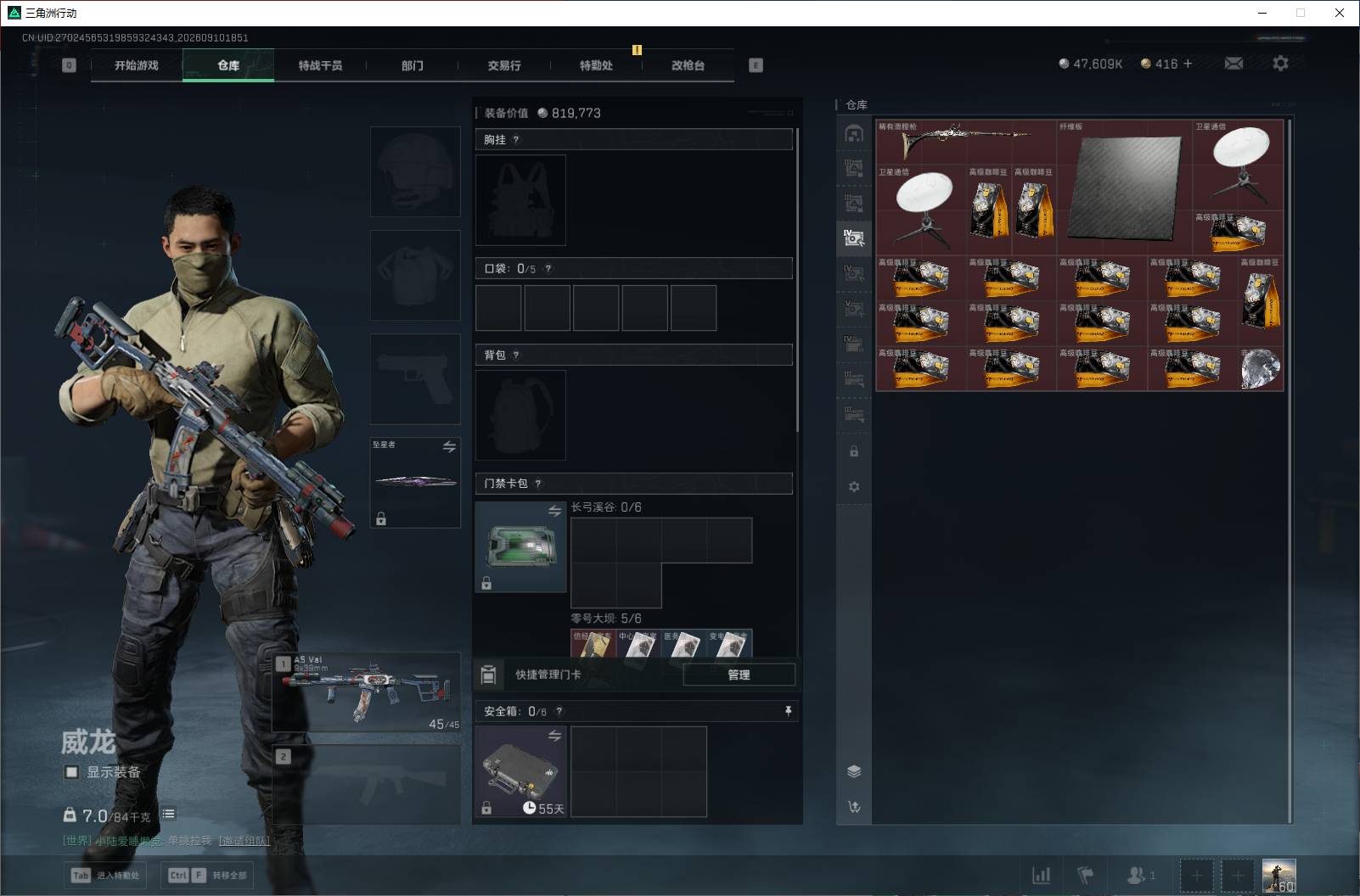Pin the 安全箱 section with the pin icon
The height and width of the screenshot is (896, 1360).
788,711
